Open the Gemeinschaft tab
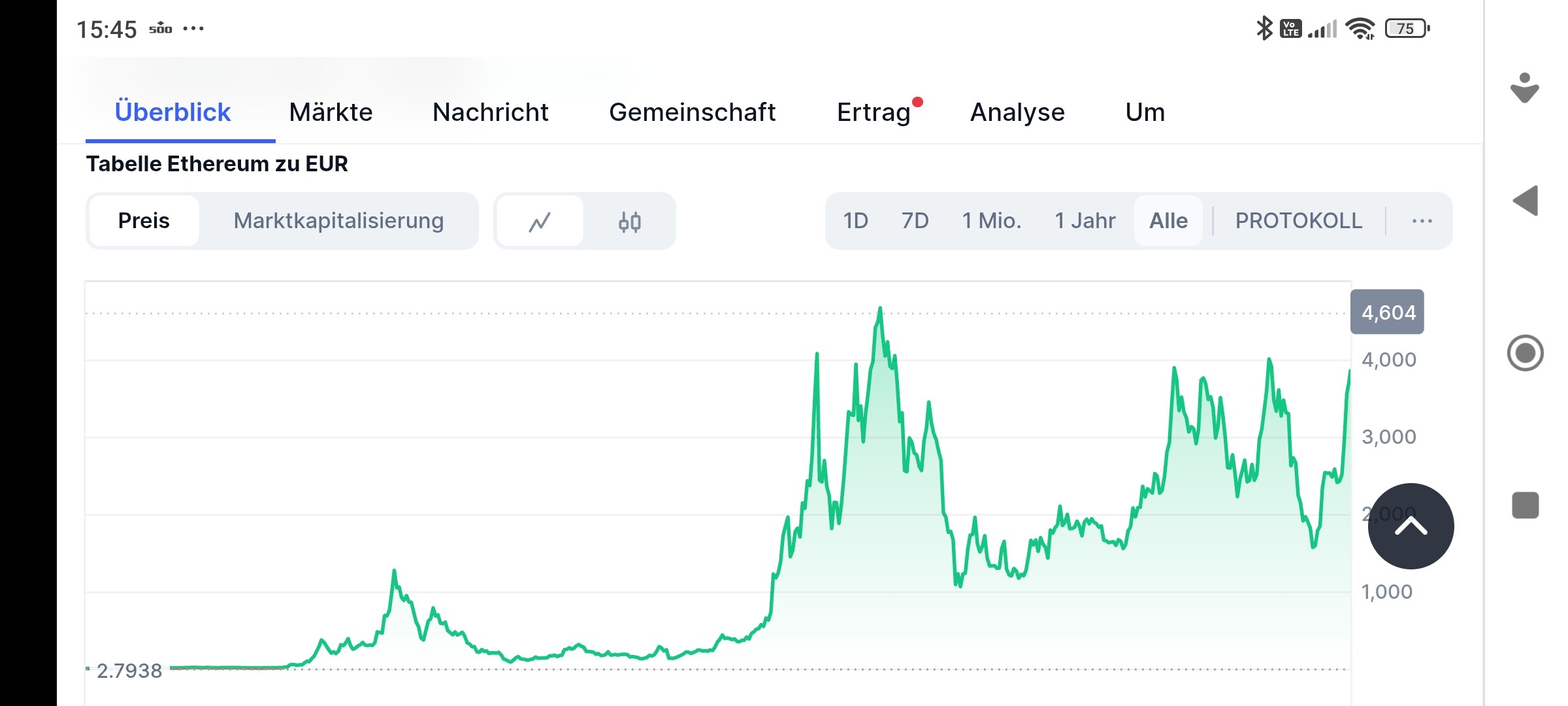1568x706 pixels. point(692,112)
